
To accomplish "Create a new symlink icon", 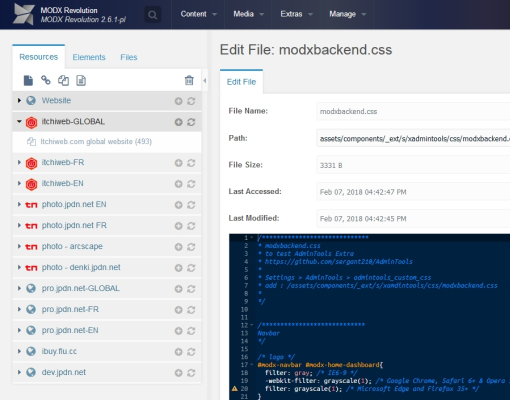I will [63, 80].
